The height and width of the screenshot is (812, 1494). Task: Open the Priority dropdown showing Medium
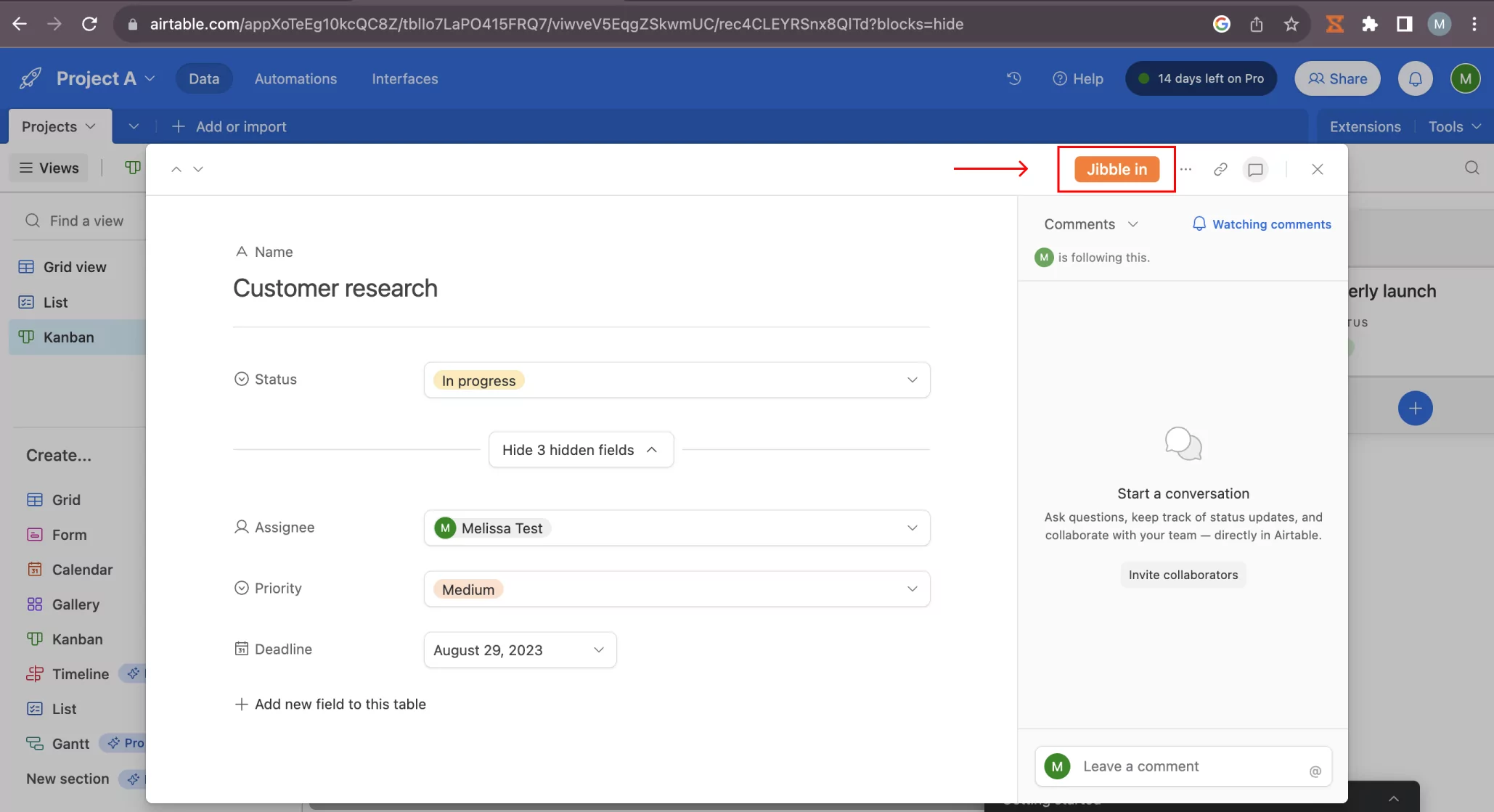[677, 589]
